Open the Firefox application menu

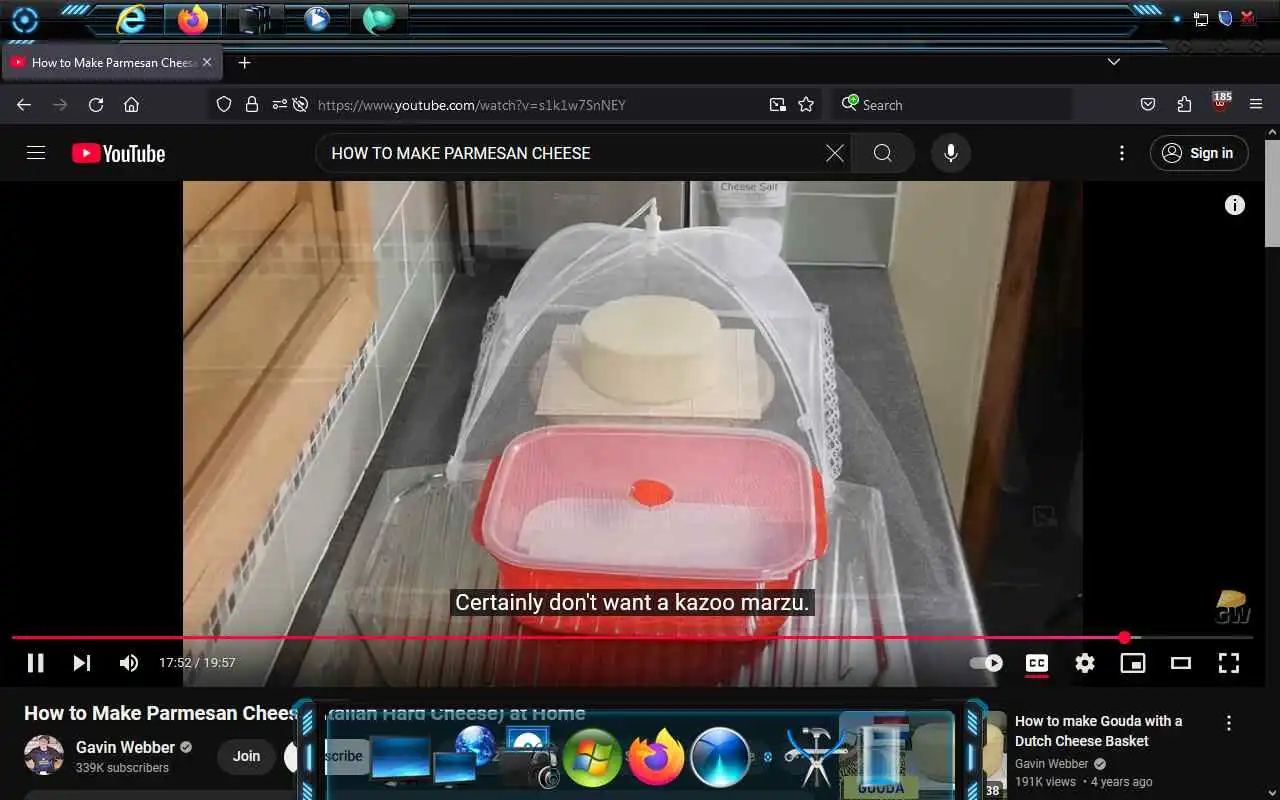click(1257, 105)
